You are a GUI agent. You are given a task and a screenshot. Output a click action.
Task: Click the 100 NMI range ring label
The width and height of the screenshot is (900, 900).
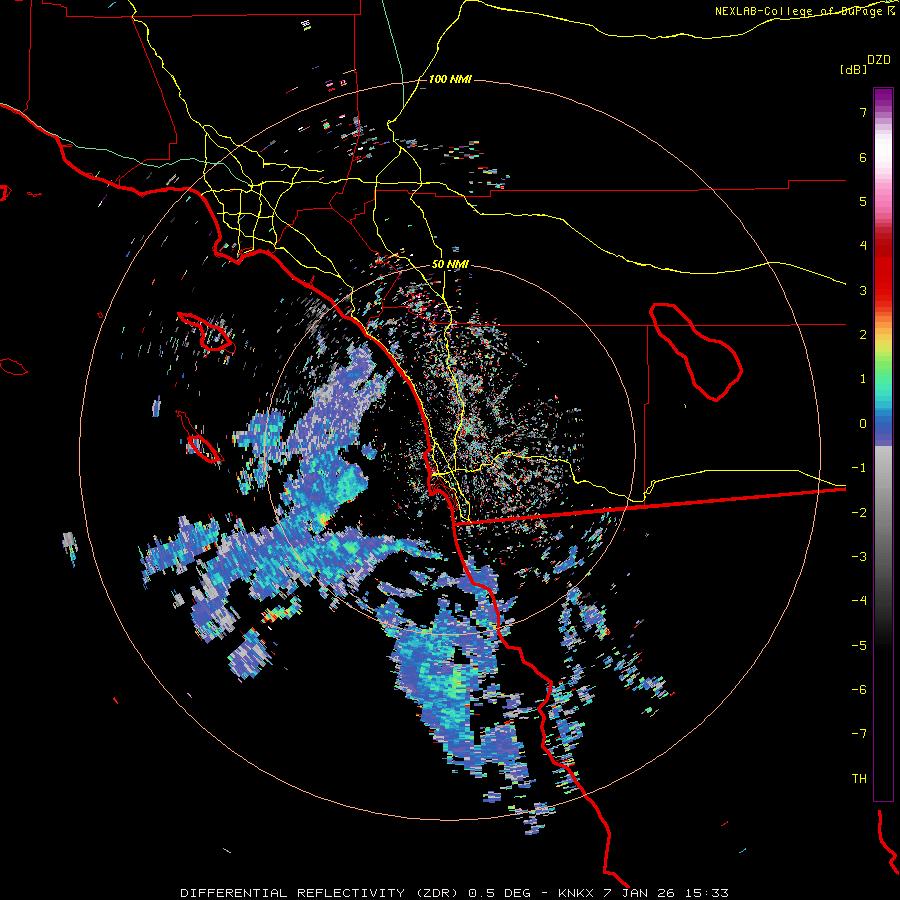click(450, 79)
